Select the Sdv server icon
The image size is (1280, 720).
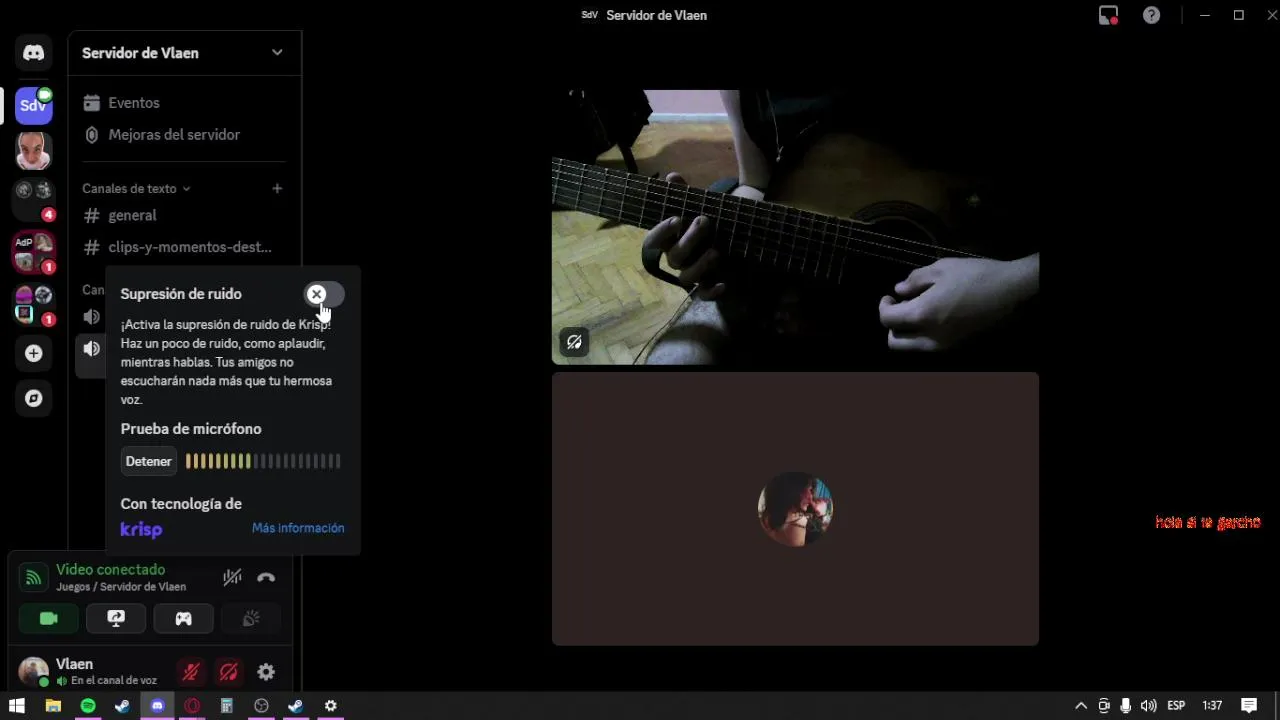click(33, 105)
